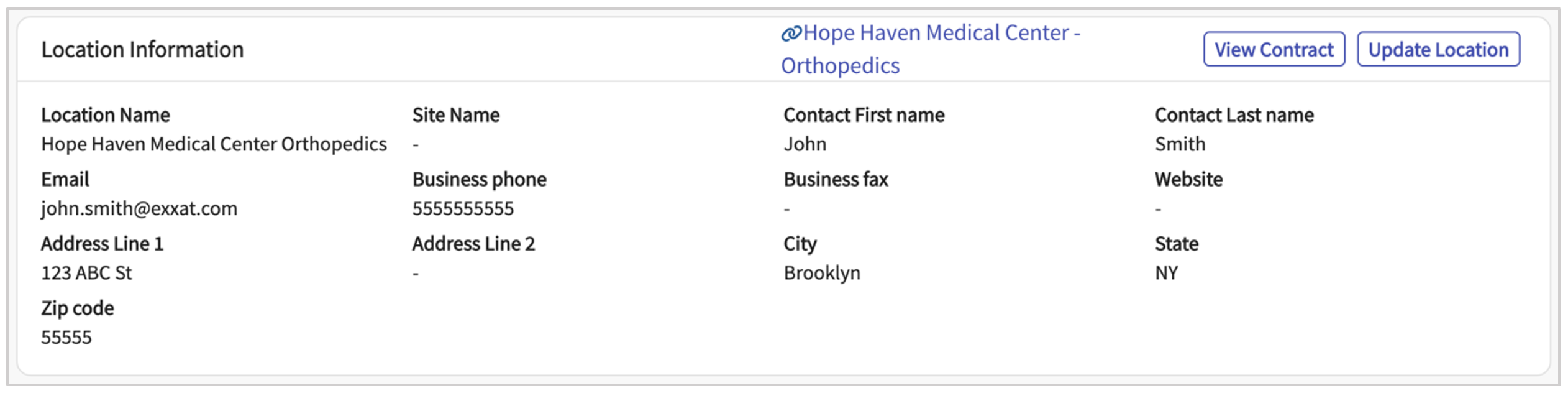
Task: Click the email john.smith@exxat.com
Action: coord(139,208)
